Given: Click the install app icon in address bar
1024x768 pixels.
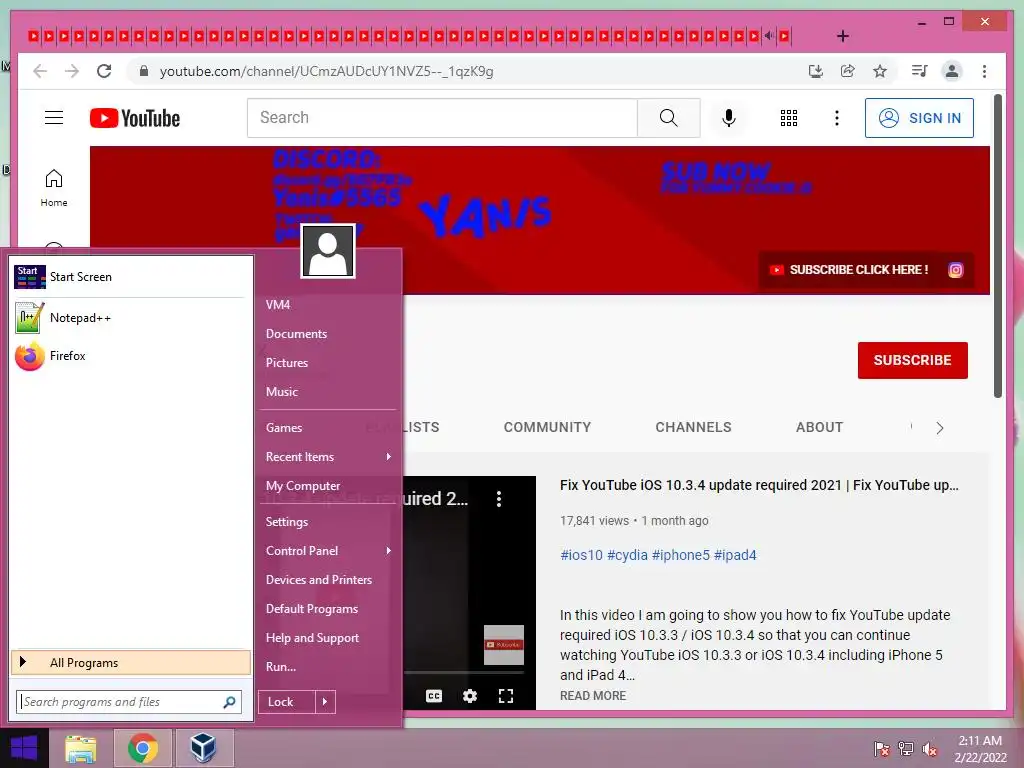Looking at the screenshot, I should pyautogui.click(x=815, y=71).
